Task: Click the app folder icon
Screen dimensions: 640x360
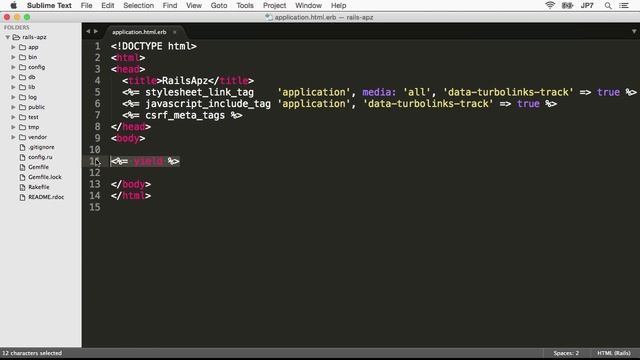Action: [22, 47]
